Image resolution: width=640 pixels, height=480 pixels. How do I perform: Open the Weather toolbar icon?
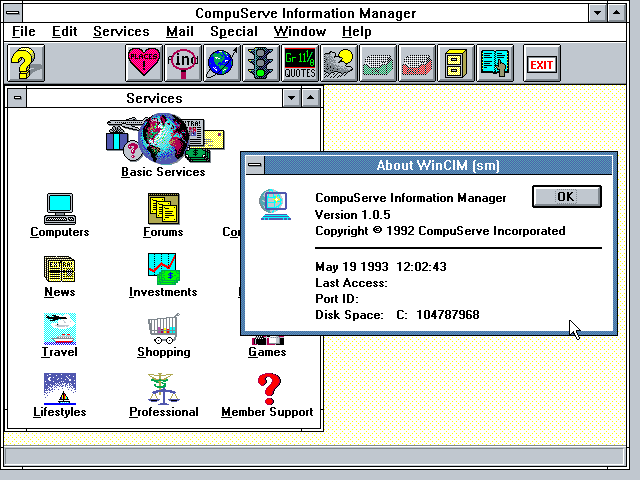[x=338, y=64]
